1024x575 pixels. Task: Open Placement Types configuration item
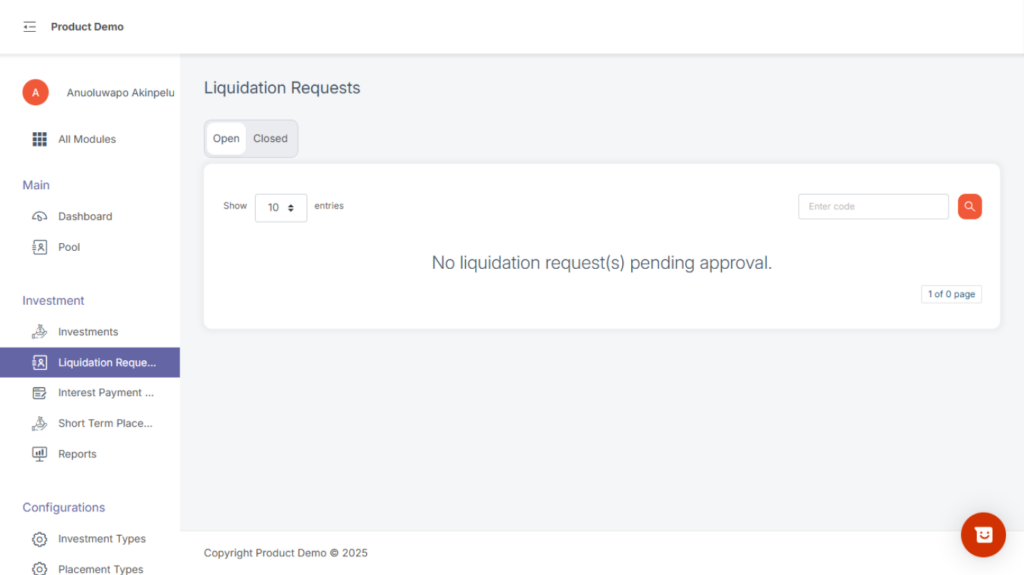(100, 569)
